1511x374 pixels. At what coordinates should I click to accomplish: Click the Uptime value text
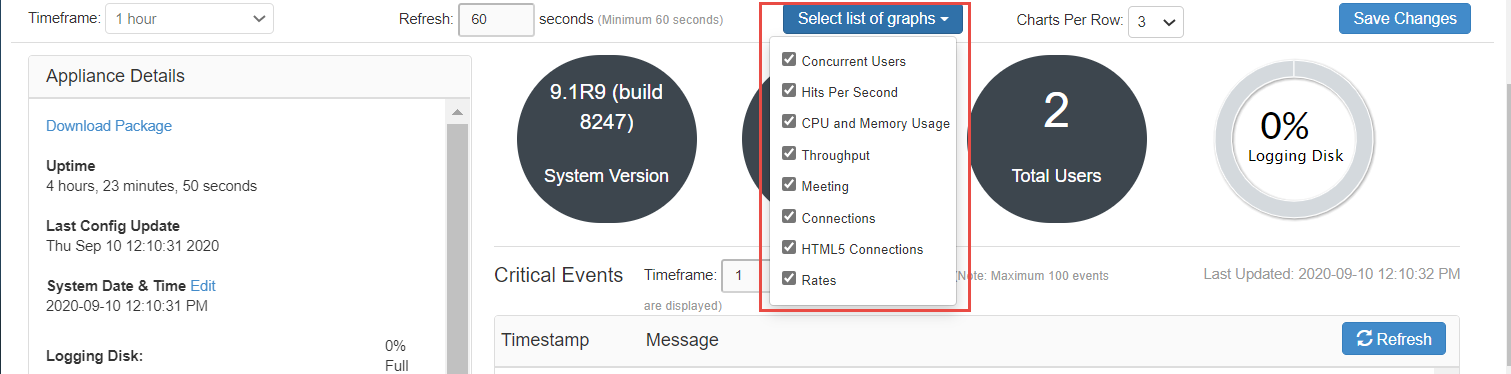[152, 185]
